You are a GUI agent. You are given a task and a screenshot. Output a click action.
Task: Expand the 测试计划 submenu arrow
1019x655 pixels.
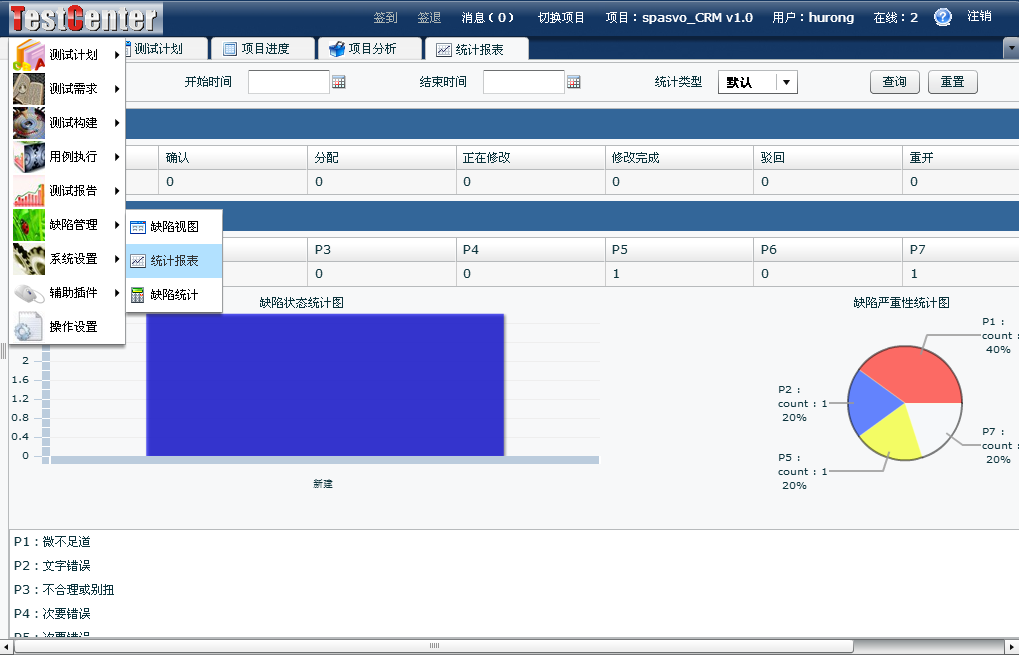coord(117,55)
